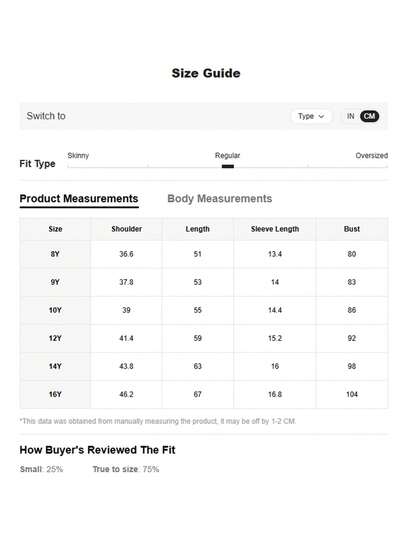Image resolution: width=405 pixels, height=539 pixels.
Task: Click the Regular fit type marker
Action: point(228,166)
